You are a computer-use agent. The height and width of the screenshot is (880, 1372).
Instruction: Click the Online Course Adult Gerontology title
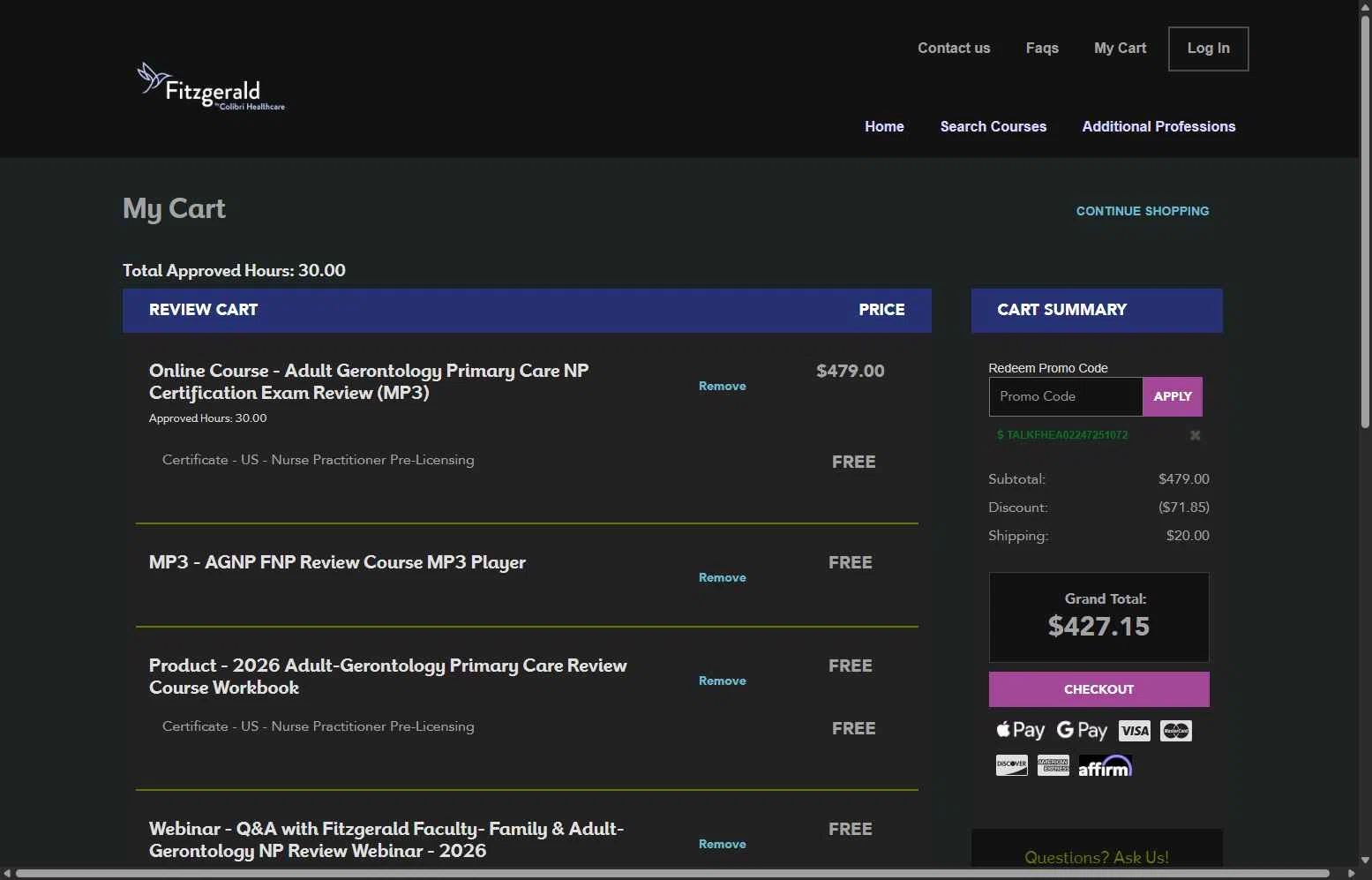[369, 381]
